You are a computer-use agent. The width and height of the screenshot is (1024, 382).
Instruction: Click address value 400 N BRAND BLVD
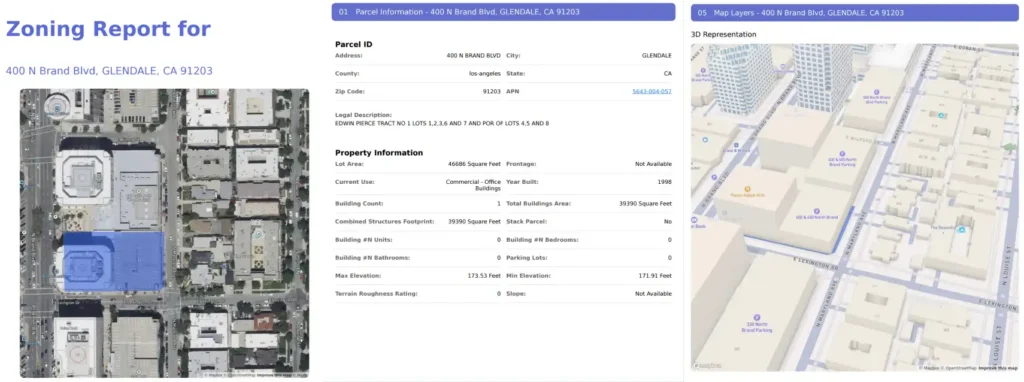tap(473, 56)
